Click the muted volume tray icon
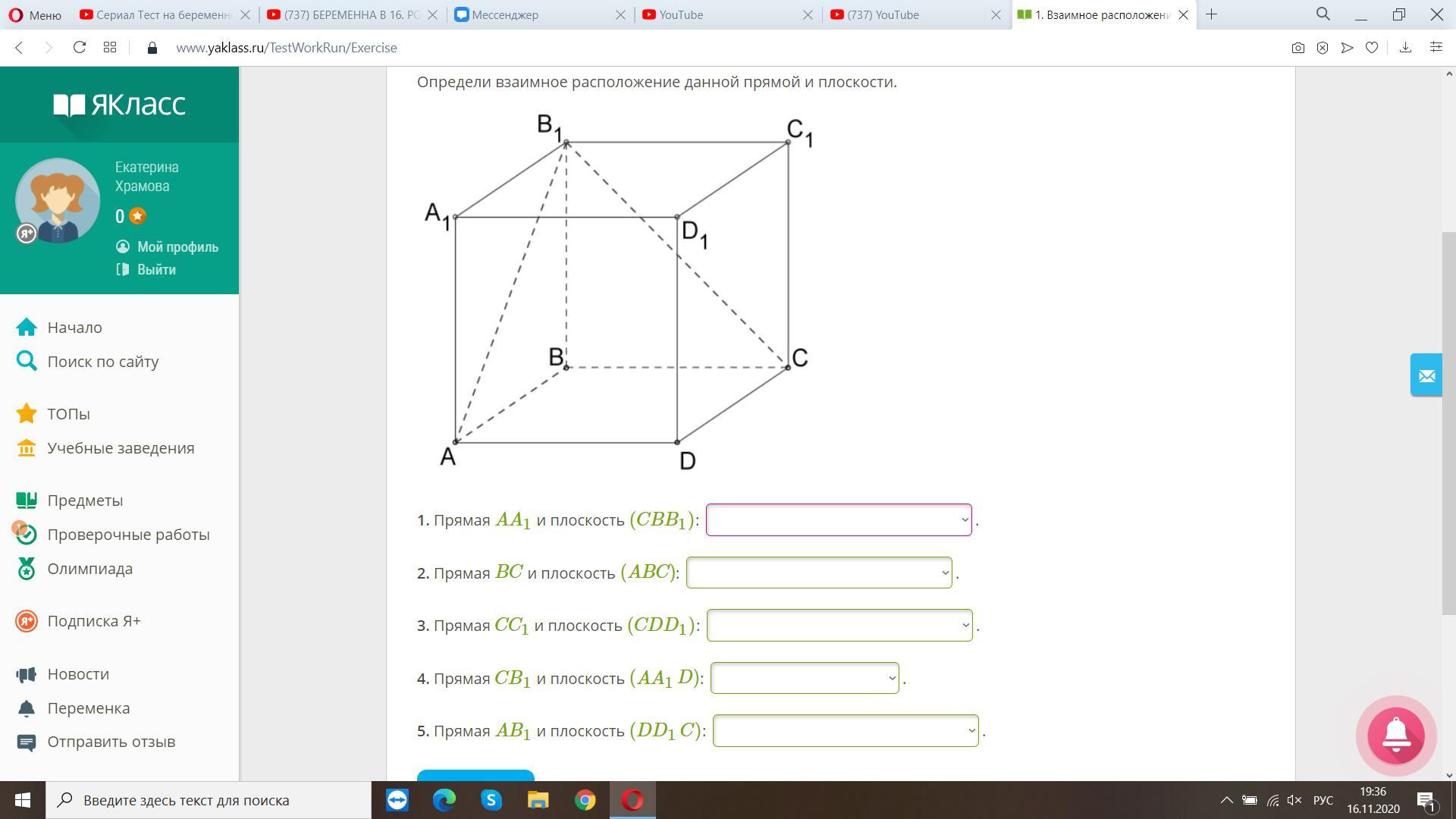Viewport: 1456px width, 819px height. [x=1295, y=800]
